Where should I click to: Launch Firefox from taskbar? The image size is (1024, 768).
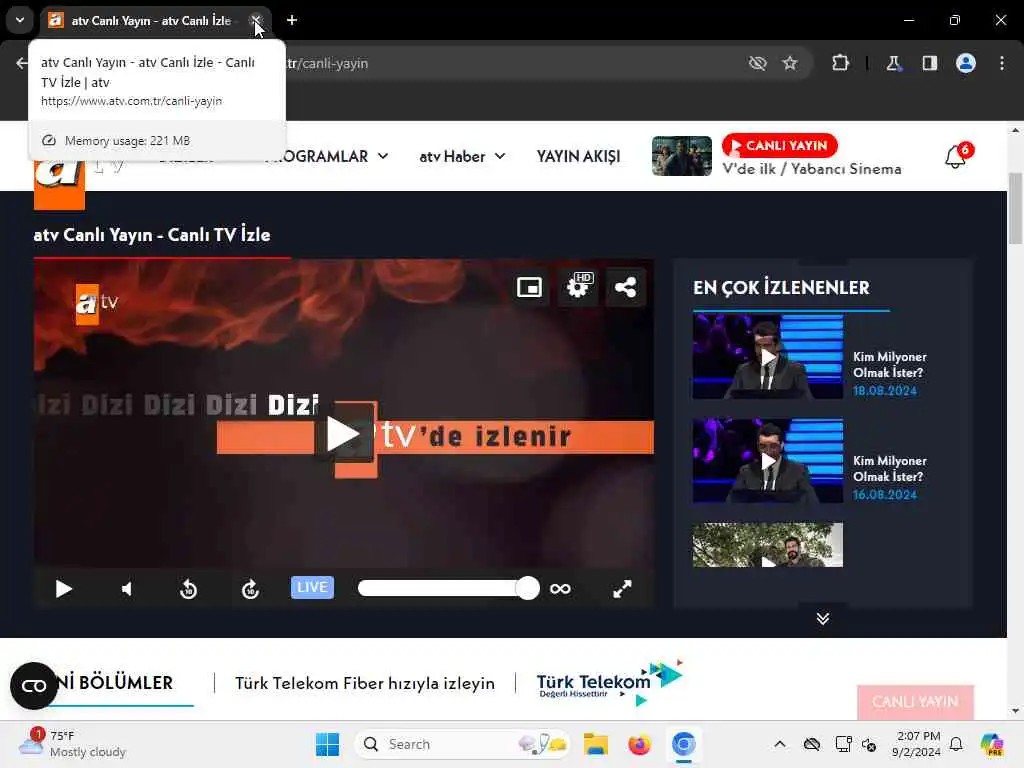click(x=639, y=744)
